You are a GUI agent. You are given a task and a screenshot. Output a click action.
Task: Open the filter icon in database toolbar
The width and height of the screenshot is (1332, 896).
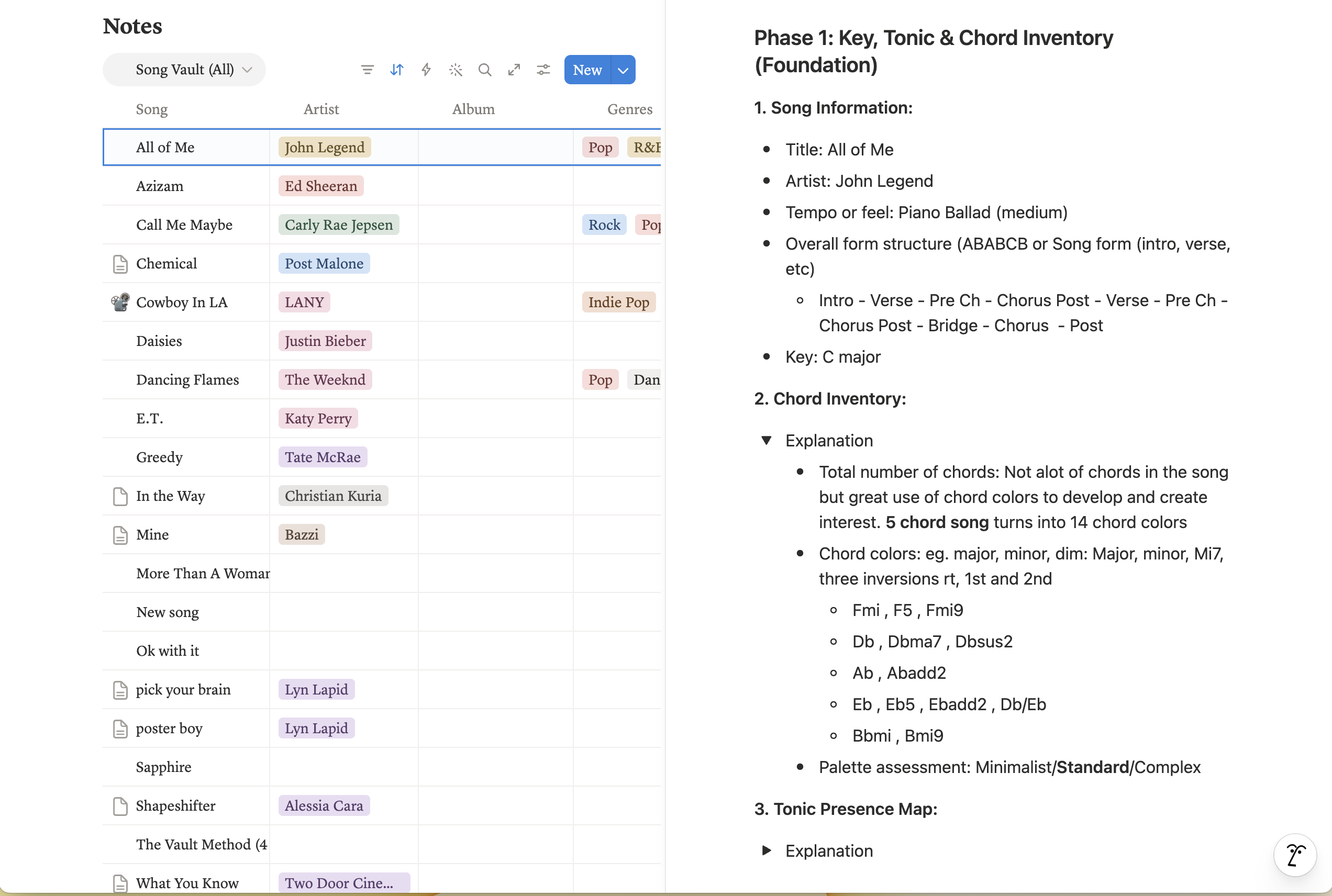click(x=367, y=70)
